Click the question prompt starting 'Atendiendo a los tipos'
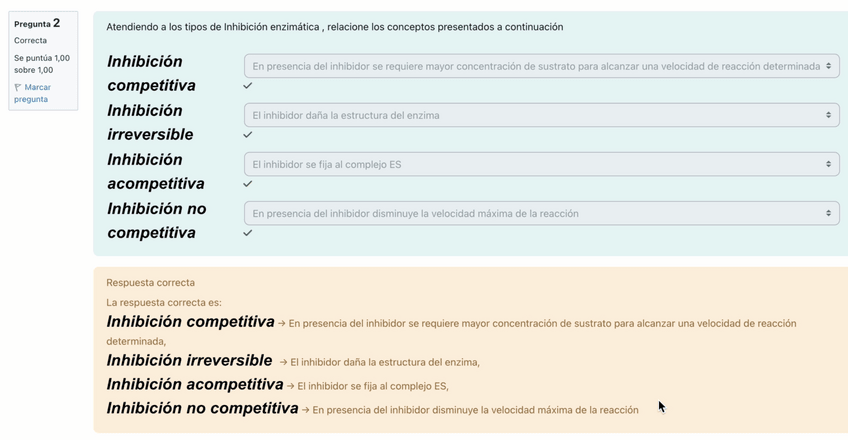This screenshot has width=848, height=440. pos(334,27)
